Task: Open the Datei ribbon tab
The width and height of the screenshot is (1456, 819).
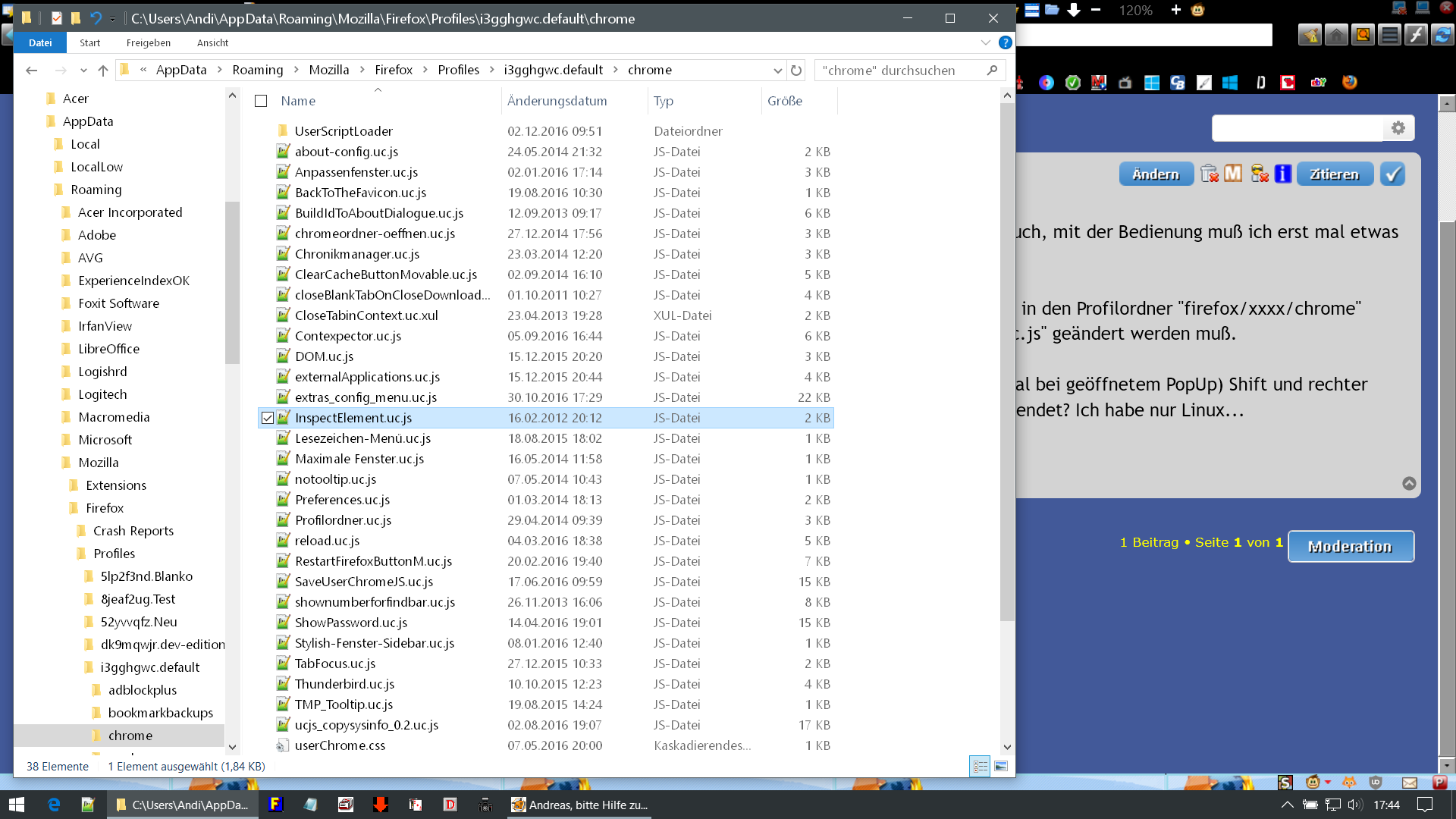Action: pos(40,42)
